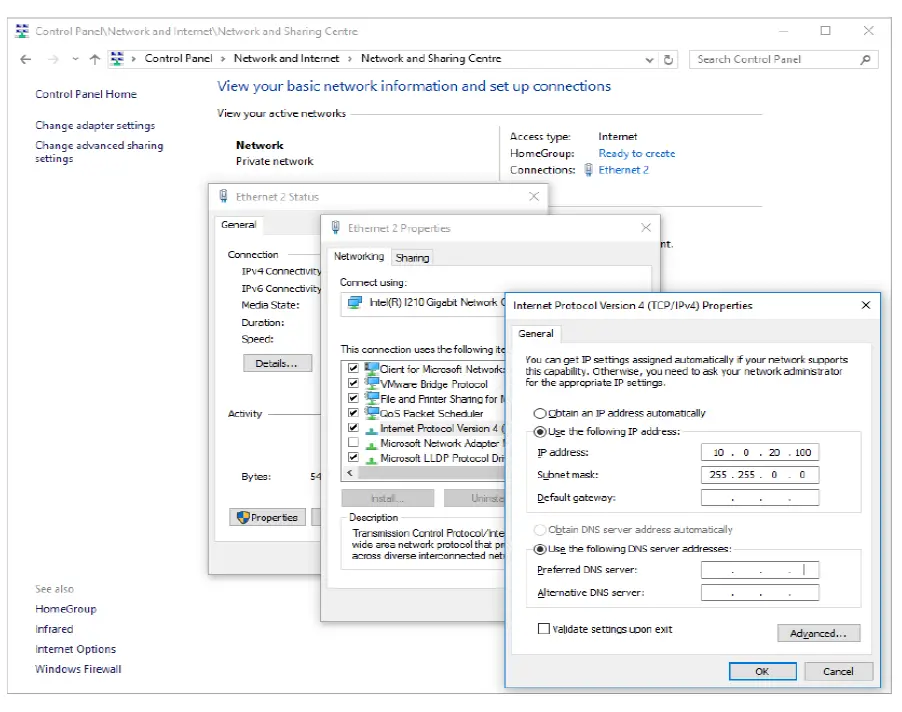Click the Refresh icon beside the address bar
902x712 pixels.
(x=670, y=59)
